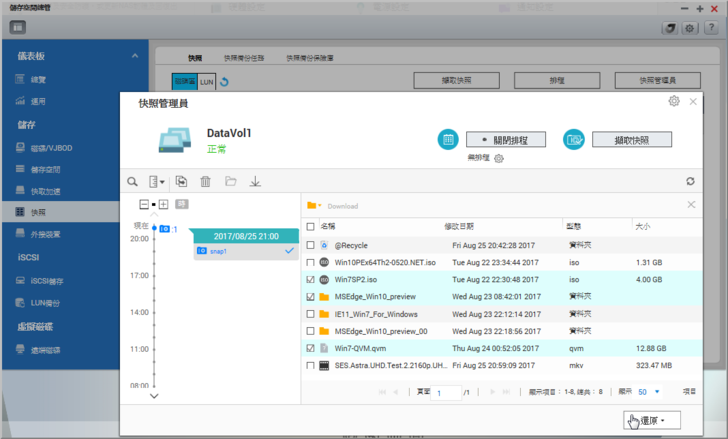Open the view mode dropdown in toolbar
The width and height of the screenshot is (728, 439).
click(156, 181)
